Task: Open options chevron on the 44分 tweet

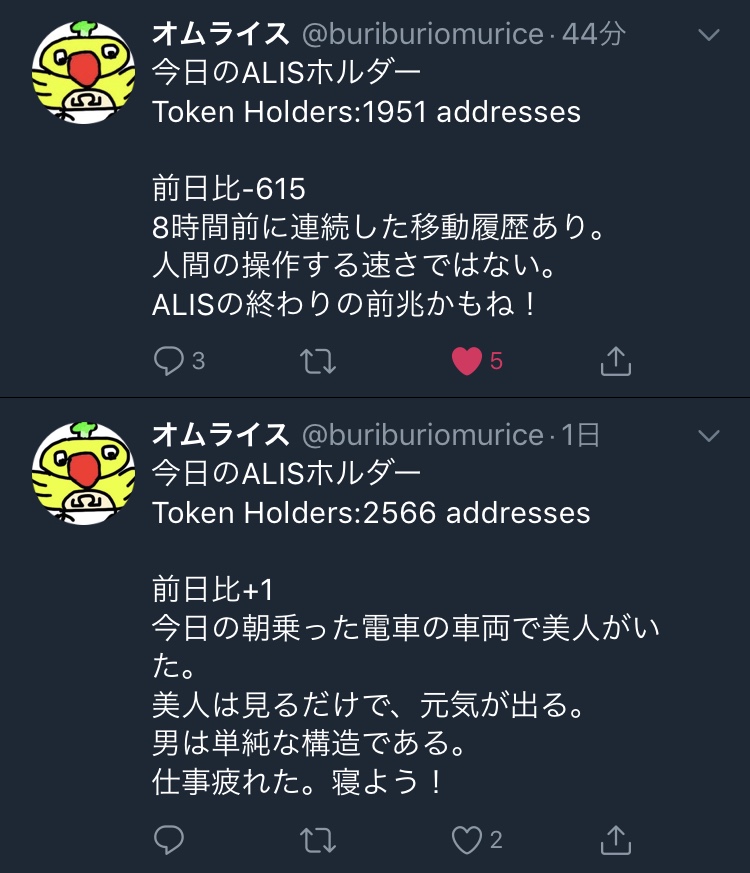Action: click(x=709, y=35)
